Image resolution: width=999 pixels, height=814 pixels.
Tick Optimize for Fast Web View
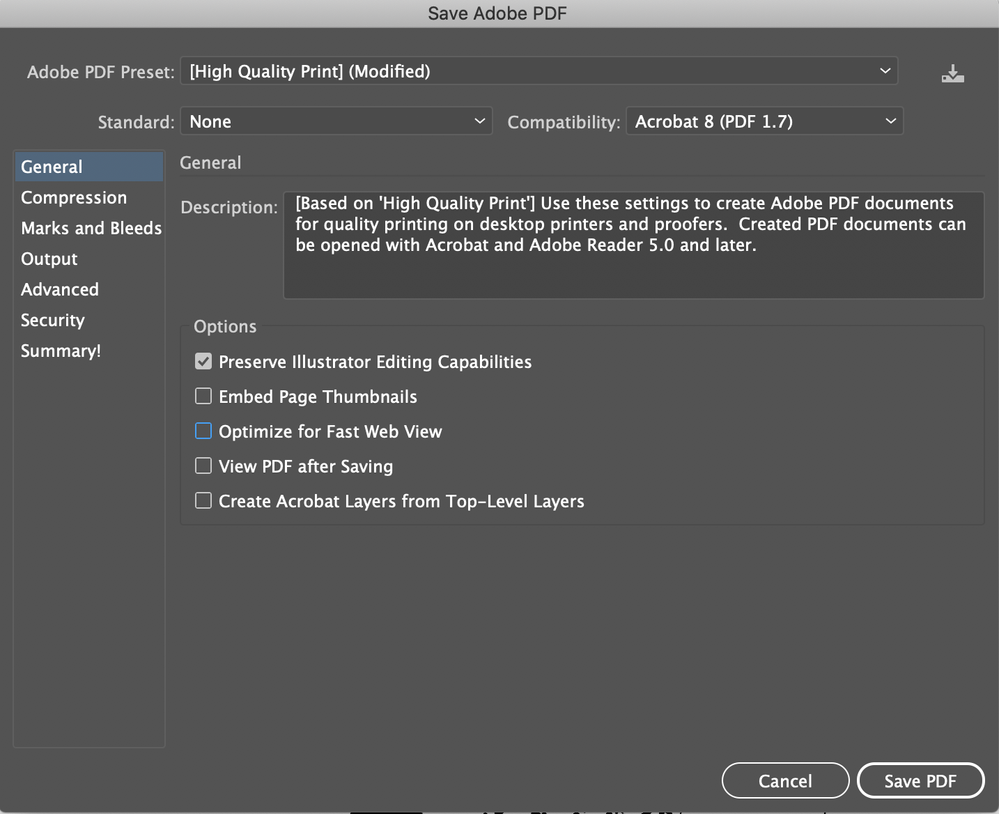point(203,431)
